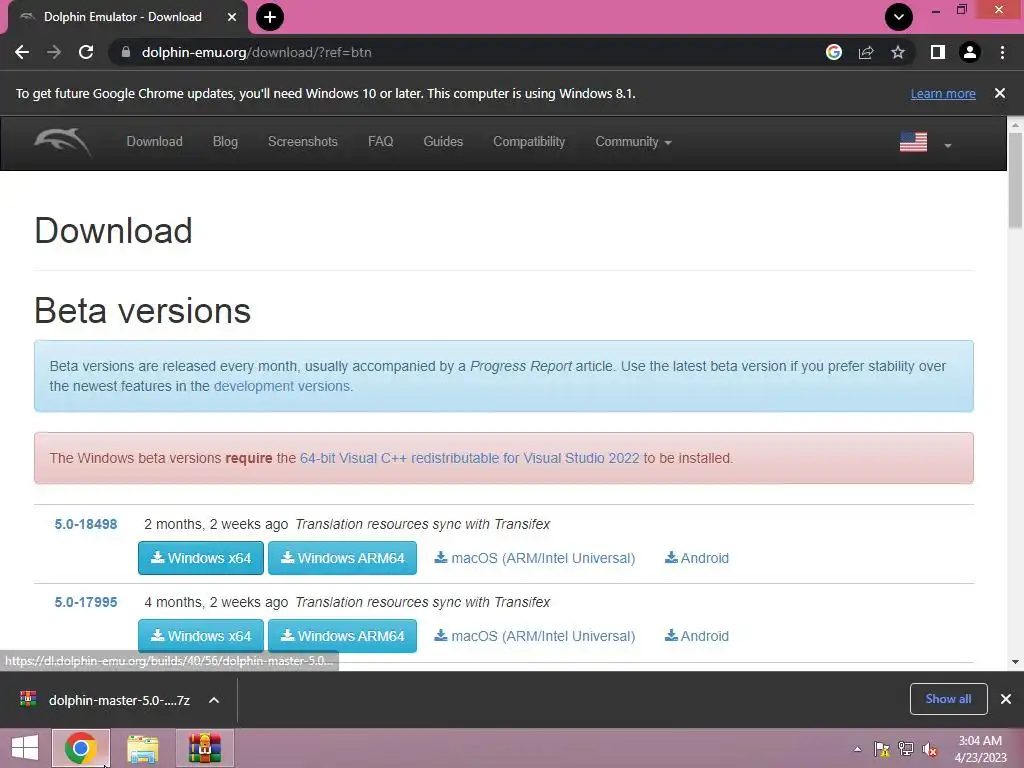Open build 5.0-17995 details link

coord(86,601)
